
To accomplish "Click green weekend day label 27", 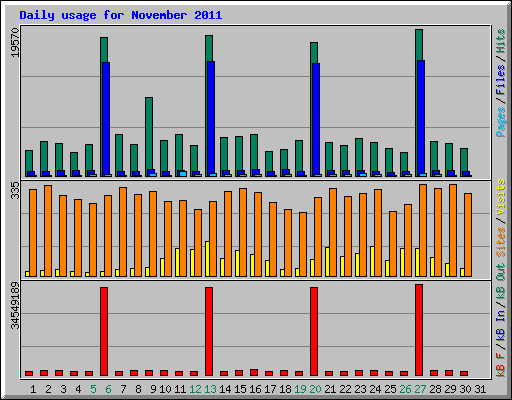I will coord(420,389).
